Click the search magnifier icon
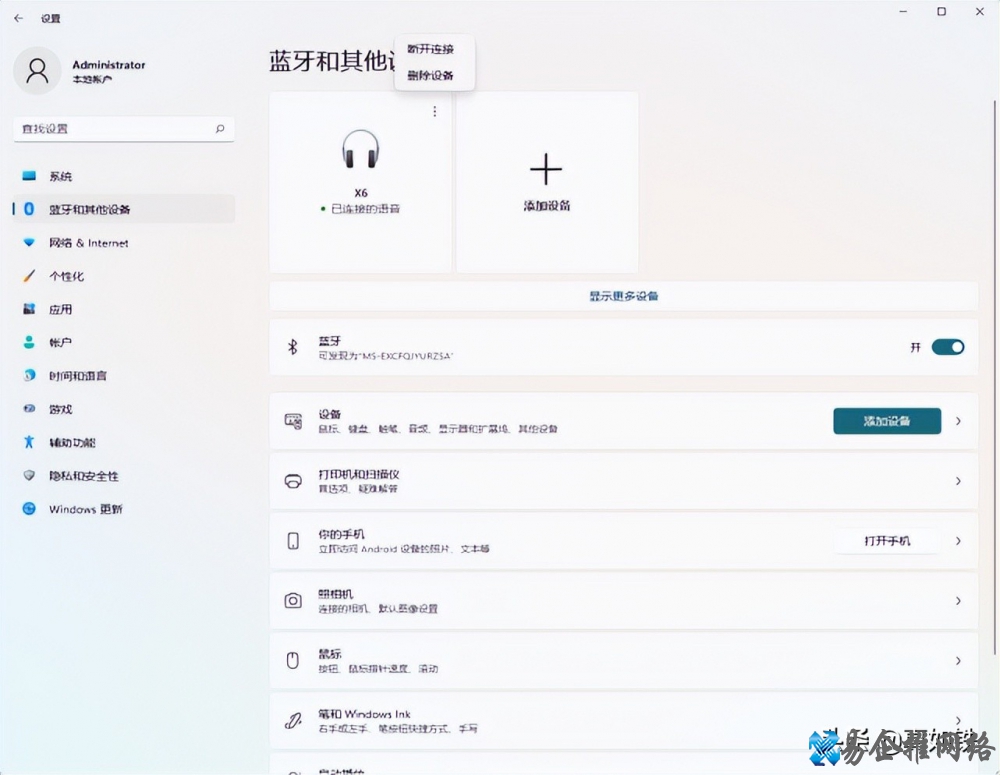1000x775 pixels. tap(220, 129)
